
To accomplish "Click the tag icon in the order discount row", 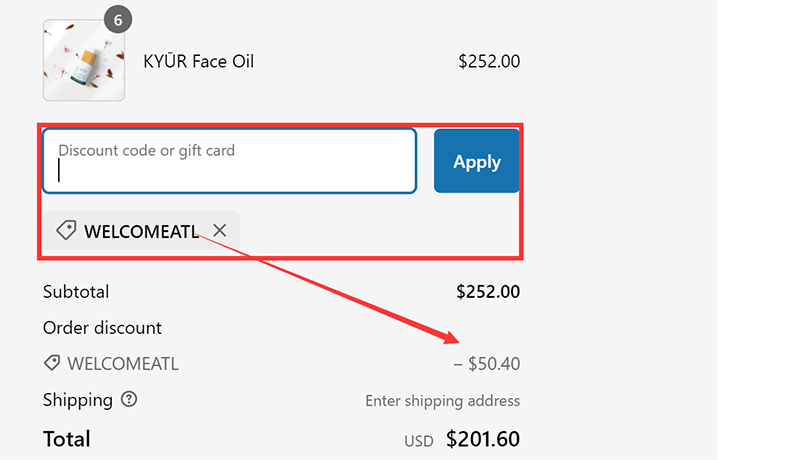I will click(x=51, y=363).
